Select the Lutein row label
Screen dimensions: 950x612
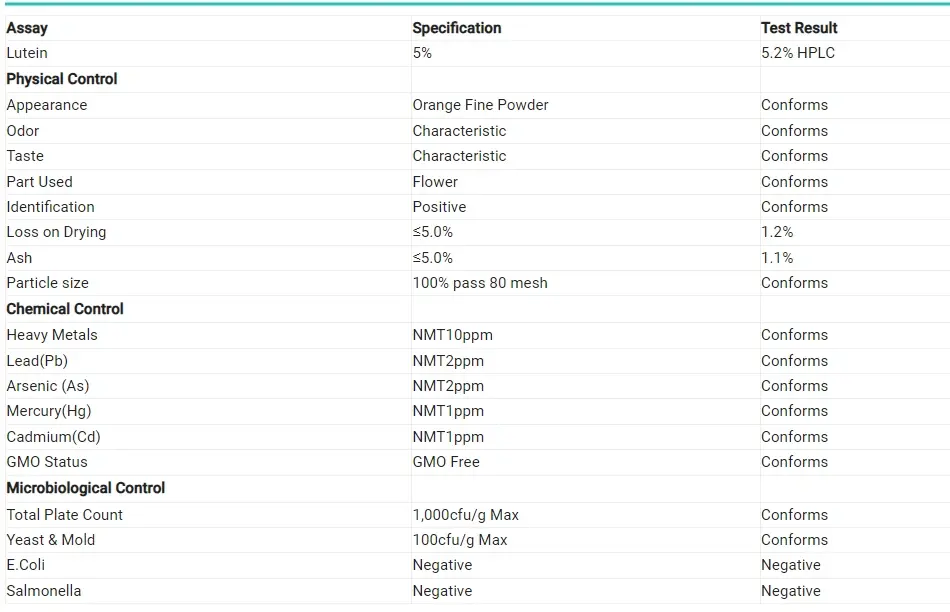pos(27,53)
